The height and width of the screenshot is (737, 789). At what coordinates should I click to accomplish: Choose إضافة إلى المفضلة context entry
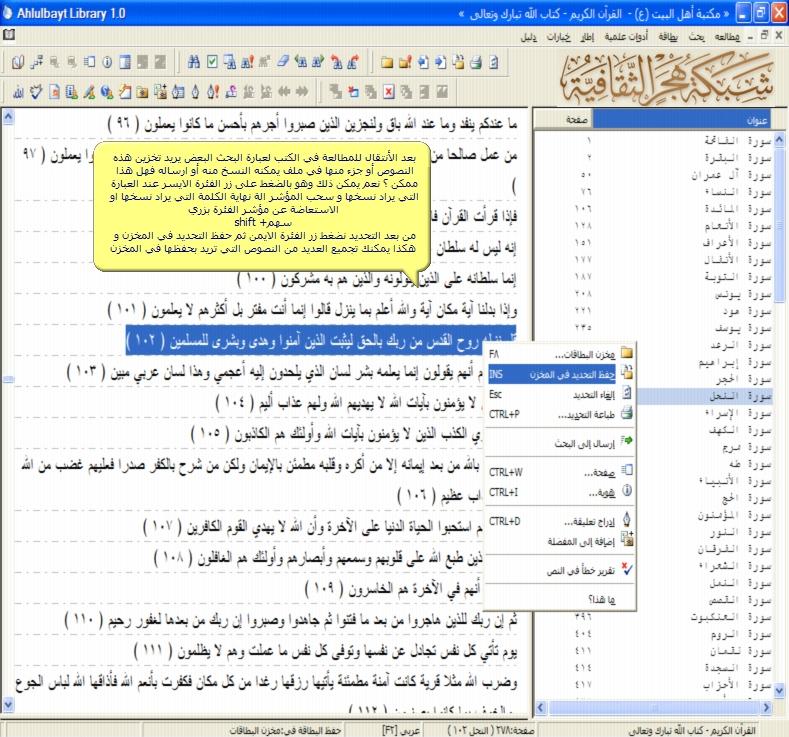pos(561,541)
